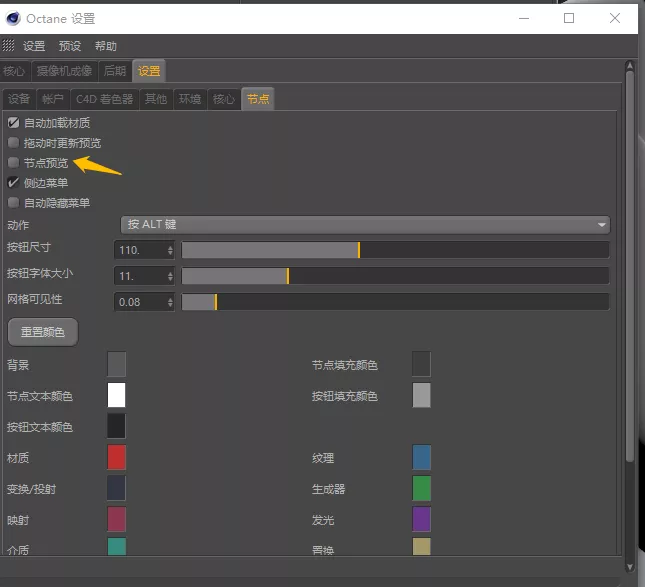
Task: Disable the 侧边菜单 checkbox
Action: click(14, 183)
